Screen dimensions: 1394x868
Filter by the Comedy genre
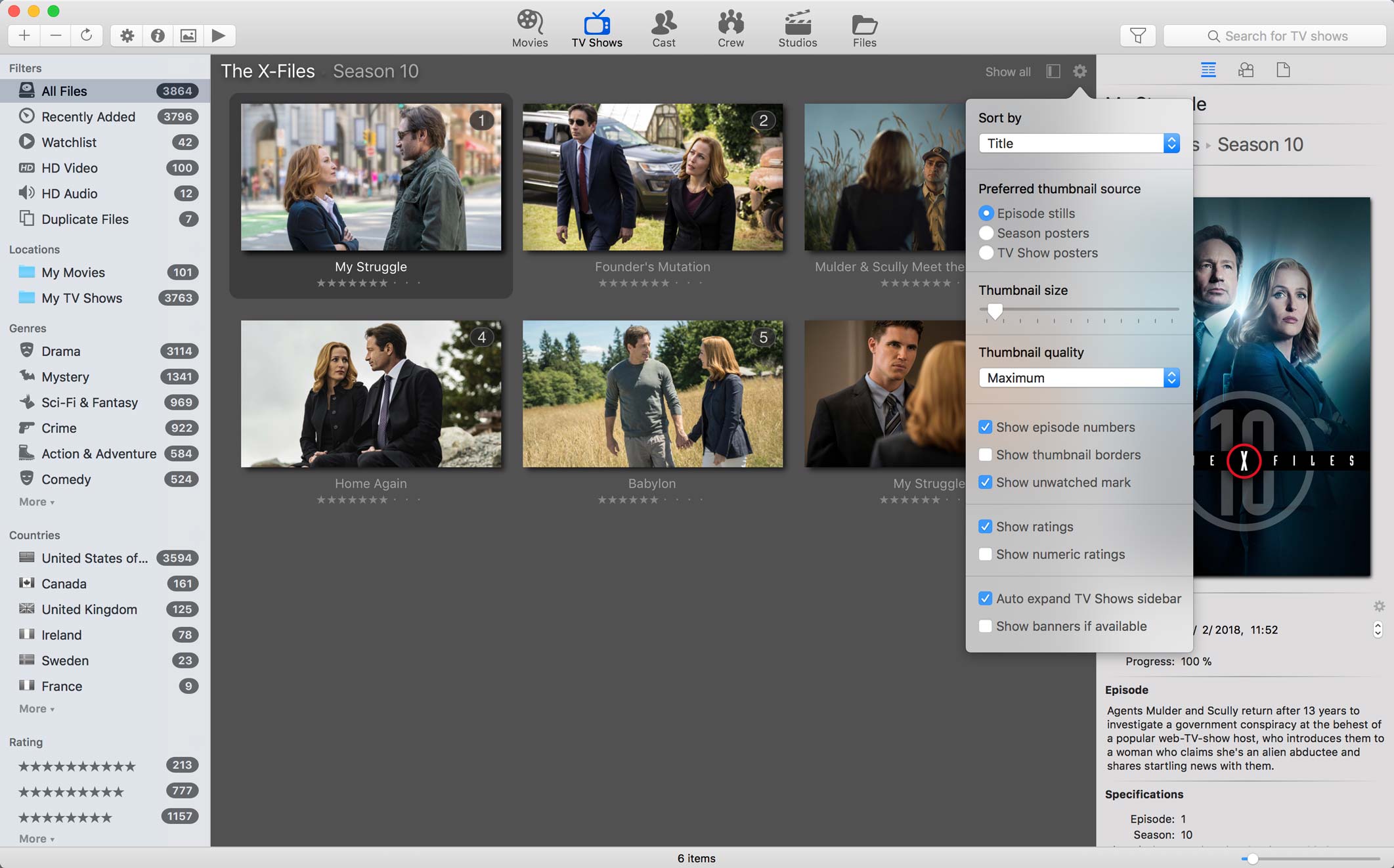(105, 479)
